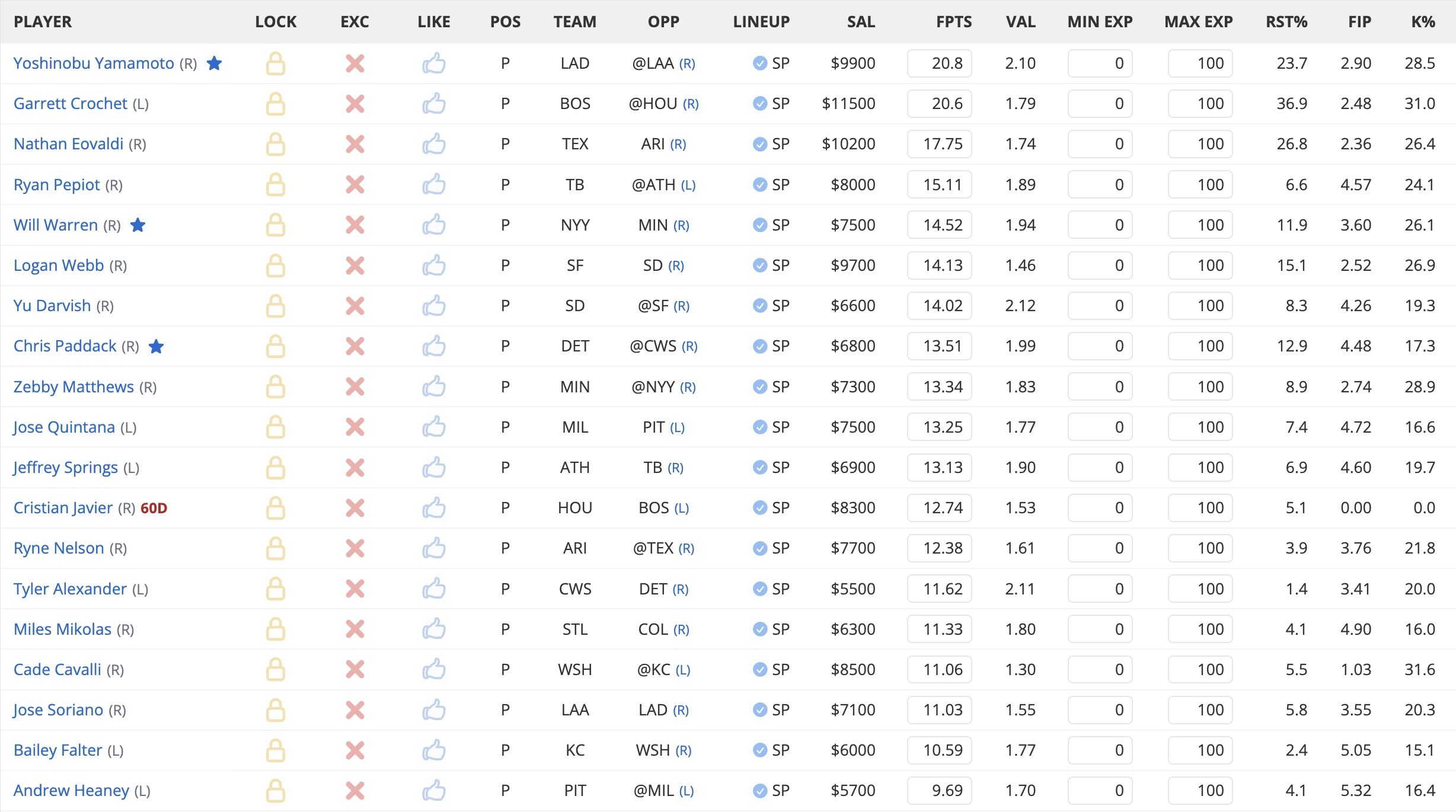
Task: Edit Miles Mikolas's FPTS field 11.33
Action: point(940,629)
